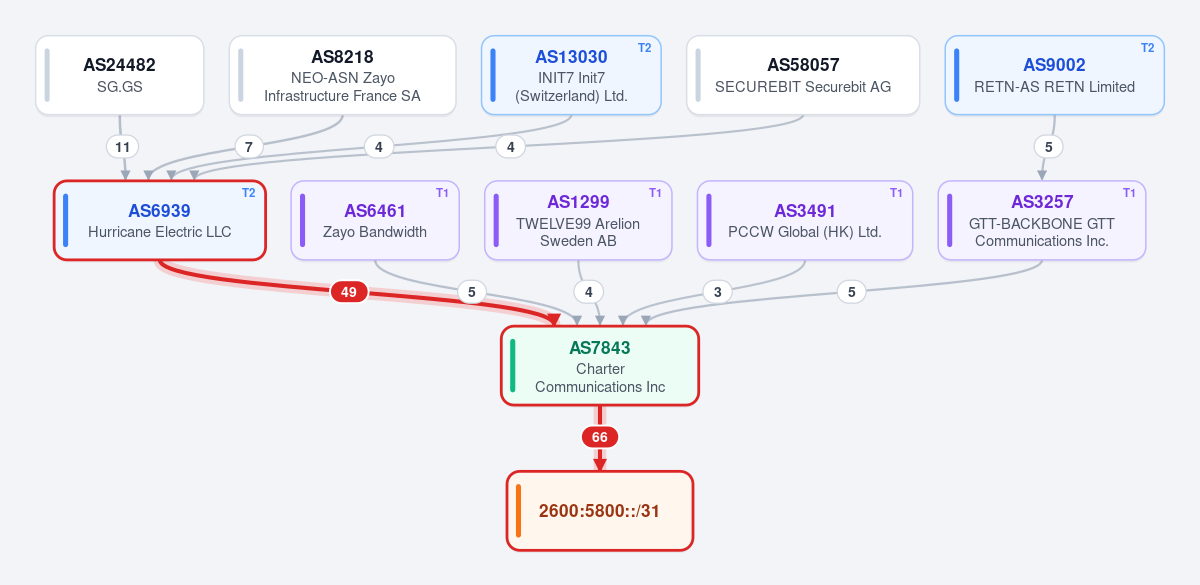Select the AS3491 PCCW Global node

tap(805, 220)
